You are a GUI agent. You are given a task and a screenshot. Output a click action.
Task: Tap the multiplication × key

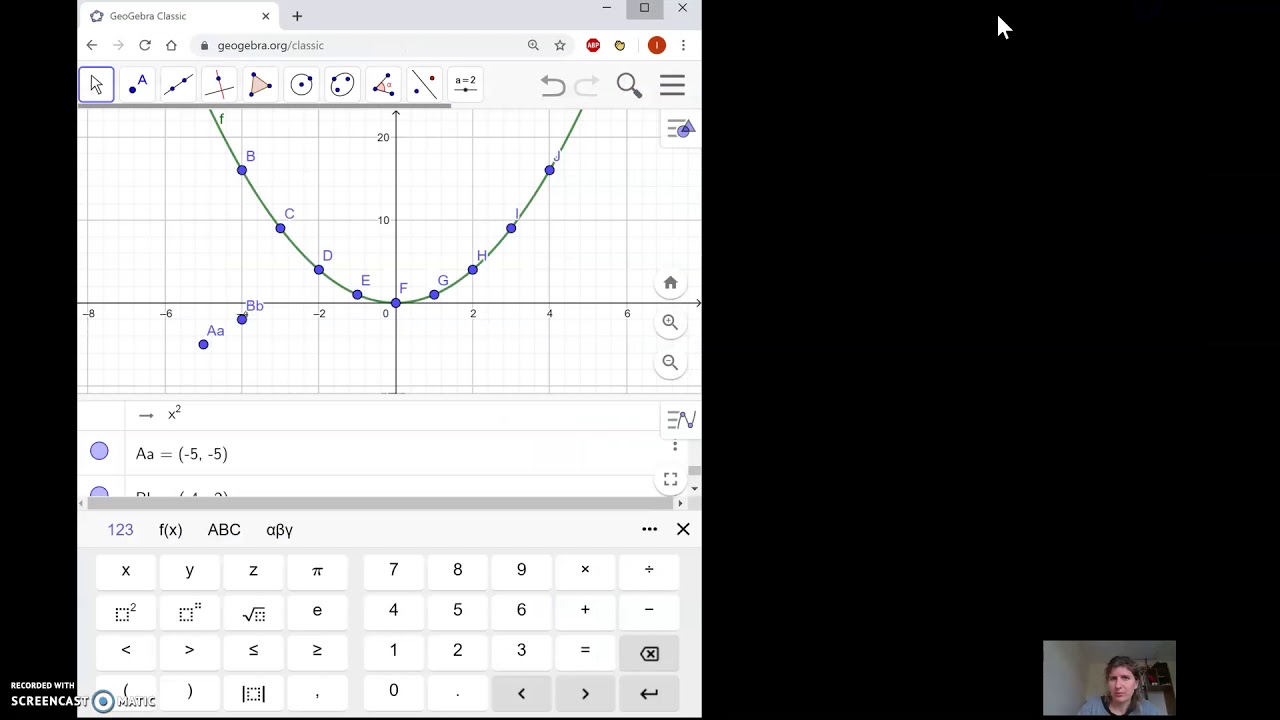click(x=585, y=570)
